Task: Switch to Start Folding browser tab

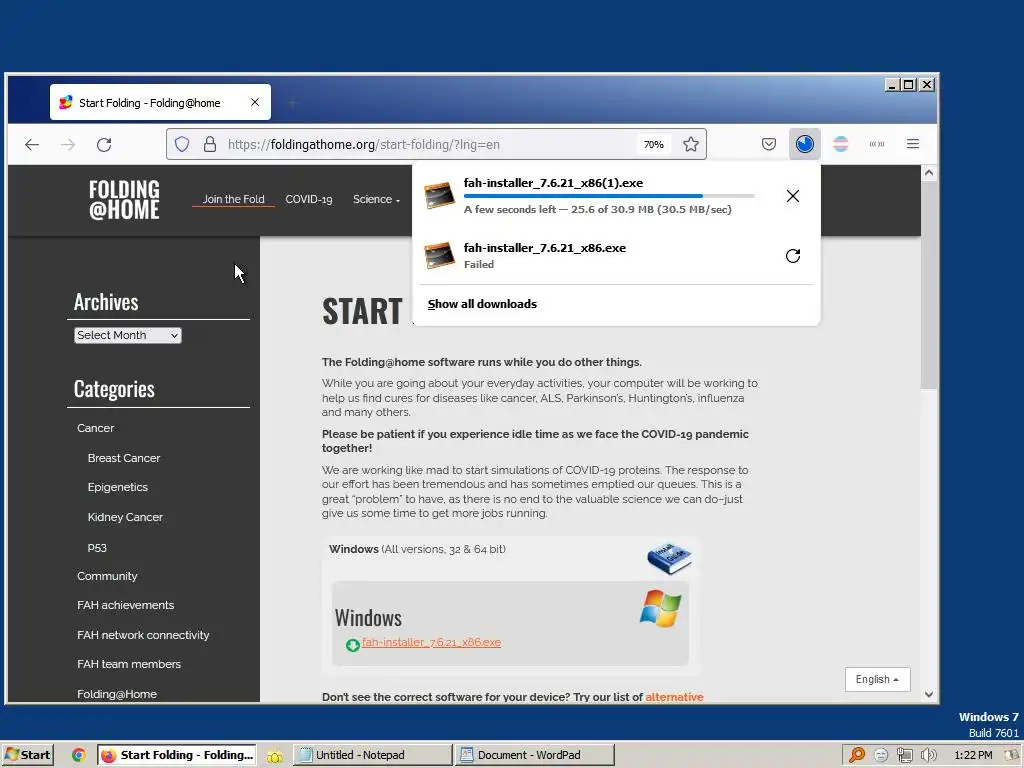Action: point(160,103)
